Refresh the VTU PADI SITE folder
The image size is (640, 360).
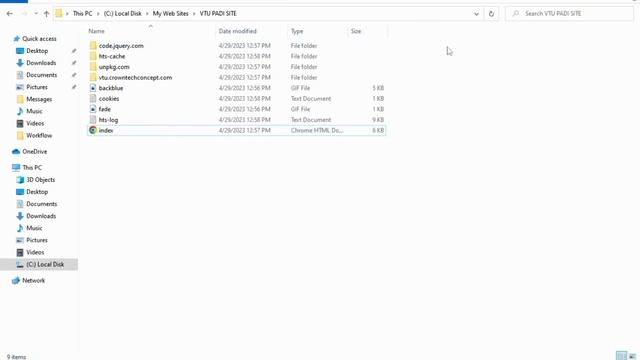point(491,13)
